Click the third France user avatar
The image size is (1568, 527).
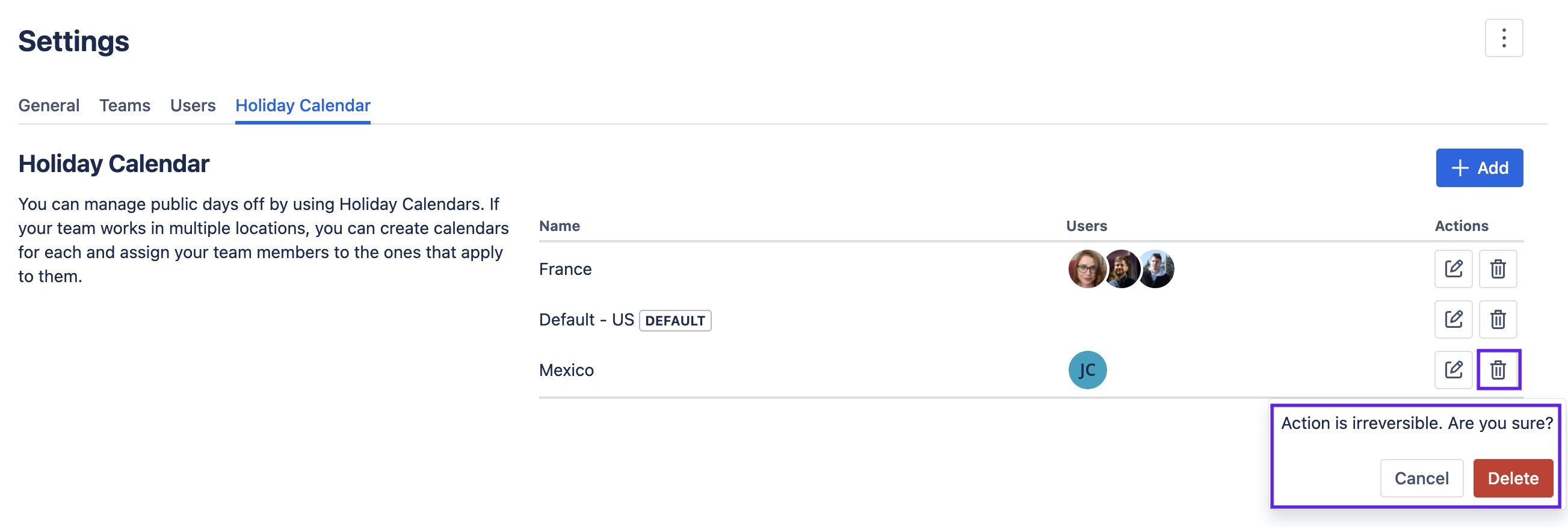pos(1158,269)
